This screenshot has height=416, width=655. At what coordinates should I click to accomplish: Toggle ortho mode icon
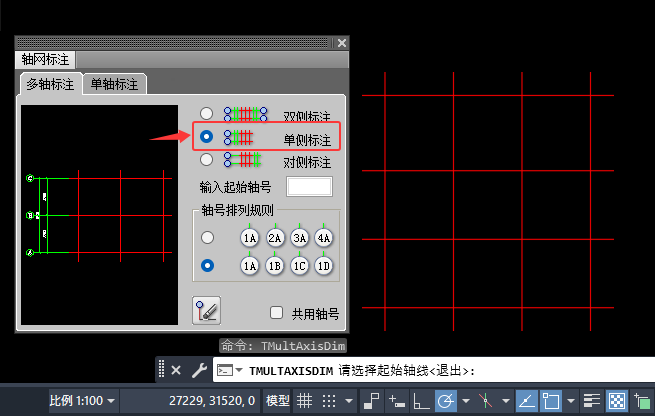click(x=421, y=401)
